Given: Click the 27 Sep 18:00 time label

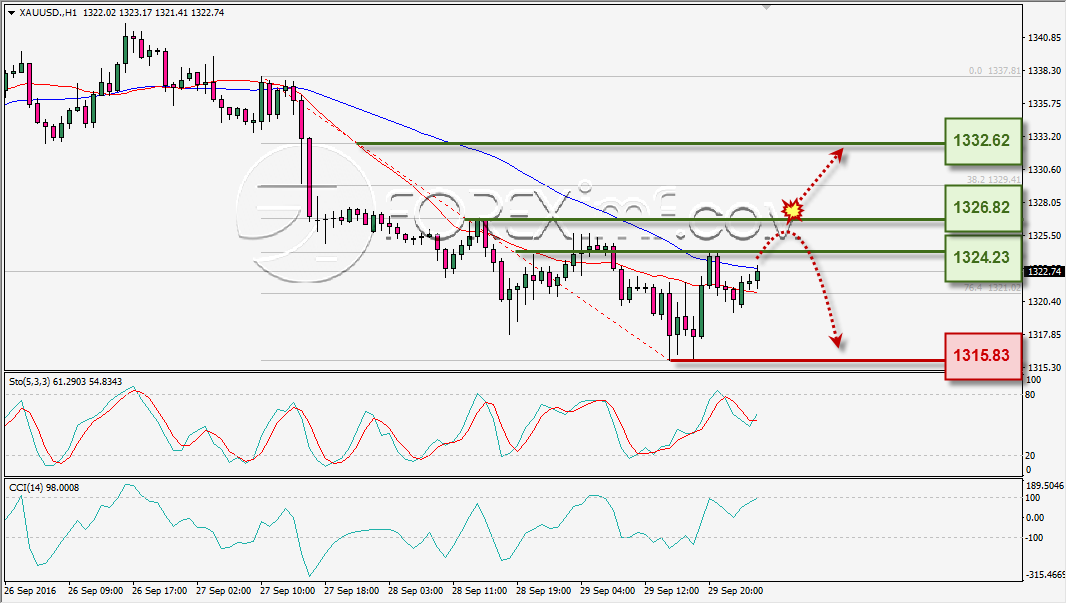Looking at the screenshot, I should pyautogui.click(x=352, y=590).
